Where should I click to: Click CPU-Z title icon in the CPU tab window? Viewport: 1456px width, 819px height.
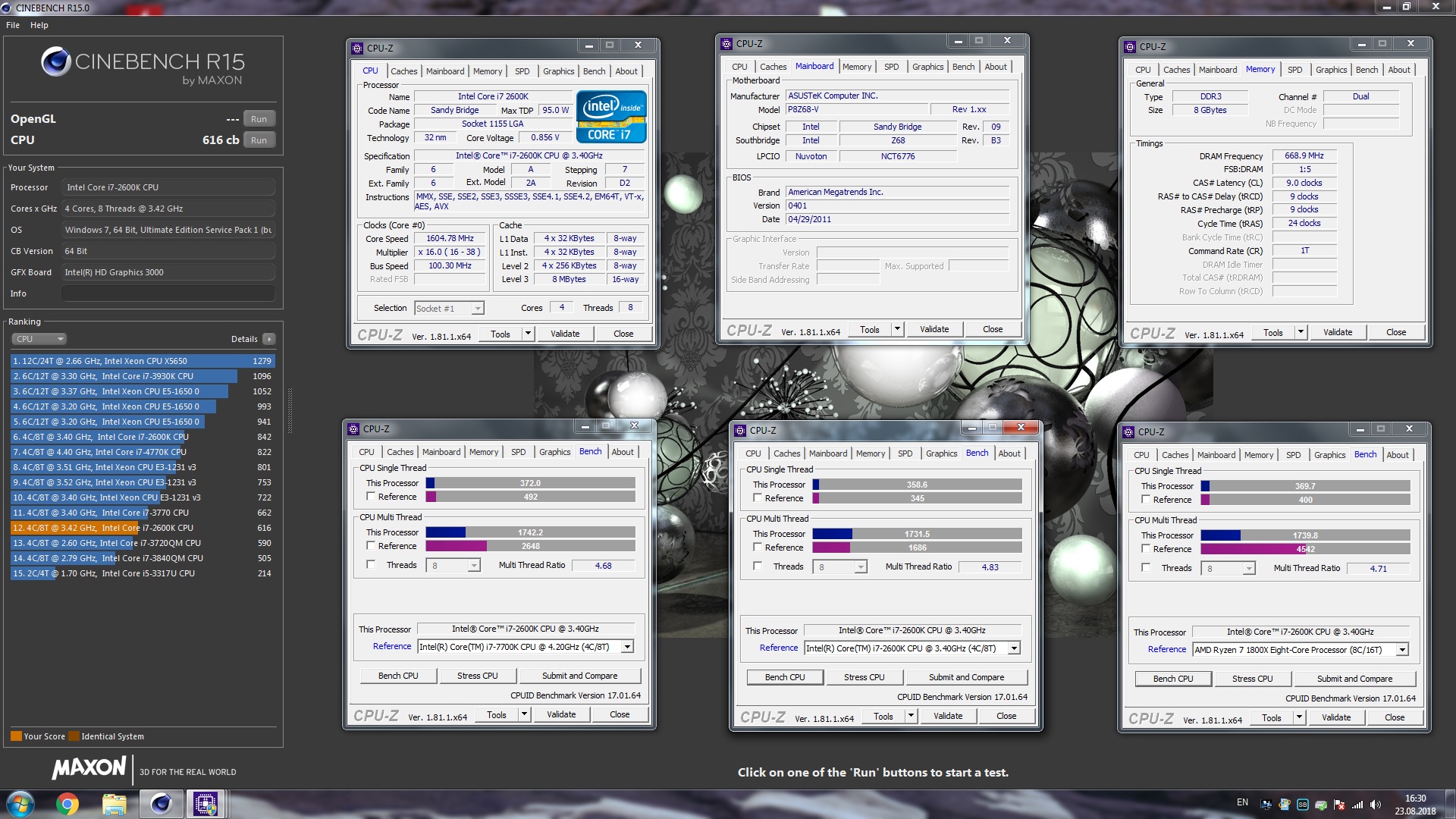click(x=357, y=49)
